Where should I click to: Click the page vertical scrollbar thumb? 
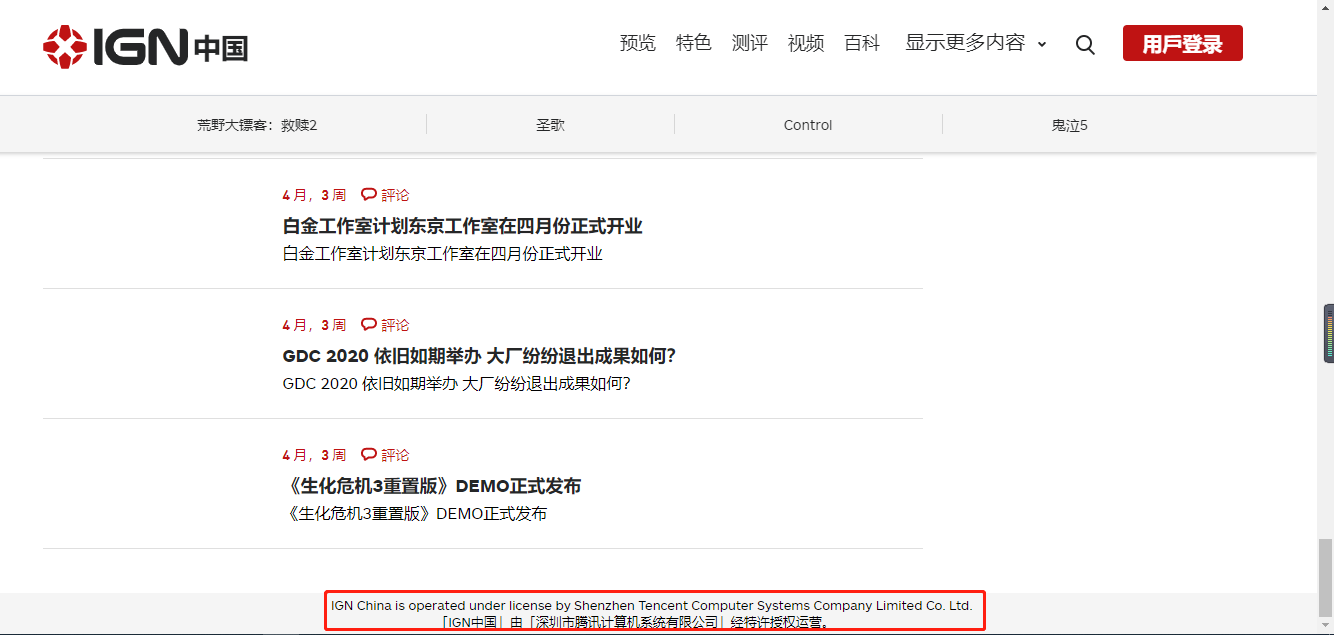pyautogui.click(x=1325, y=577)
